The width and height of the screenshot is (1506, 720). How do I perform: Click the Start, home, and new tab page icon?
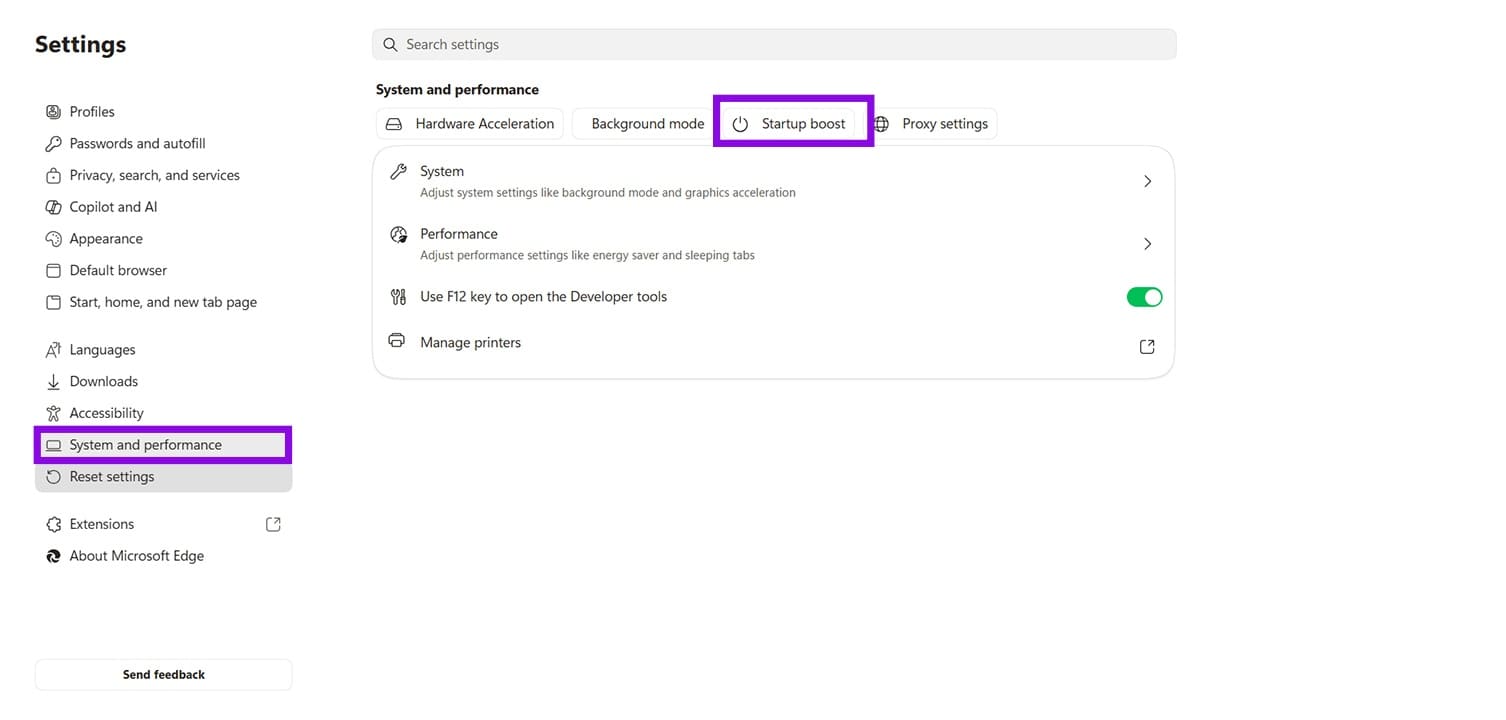[54, 302]
